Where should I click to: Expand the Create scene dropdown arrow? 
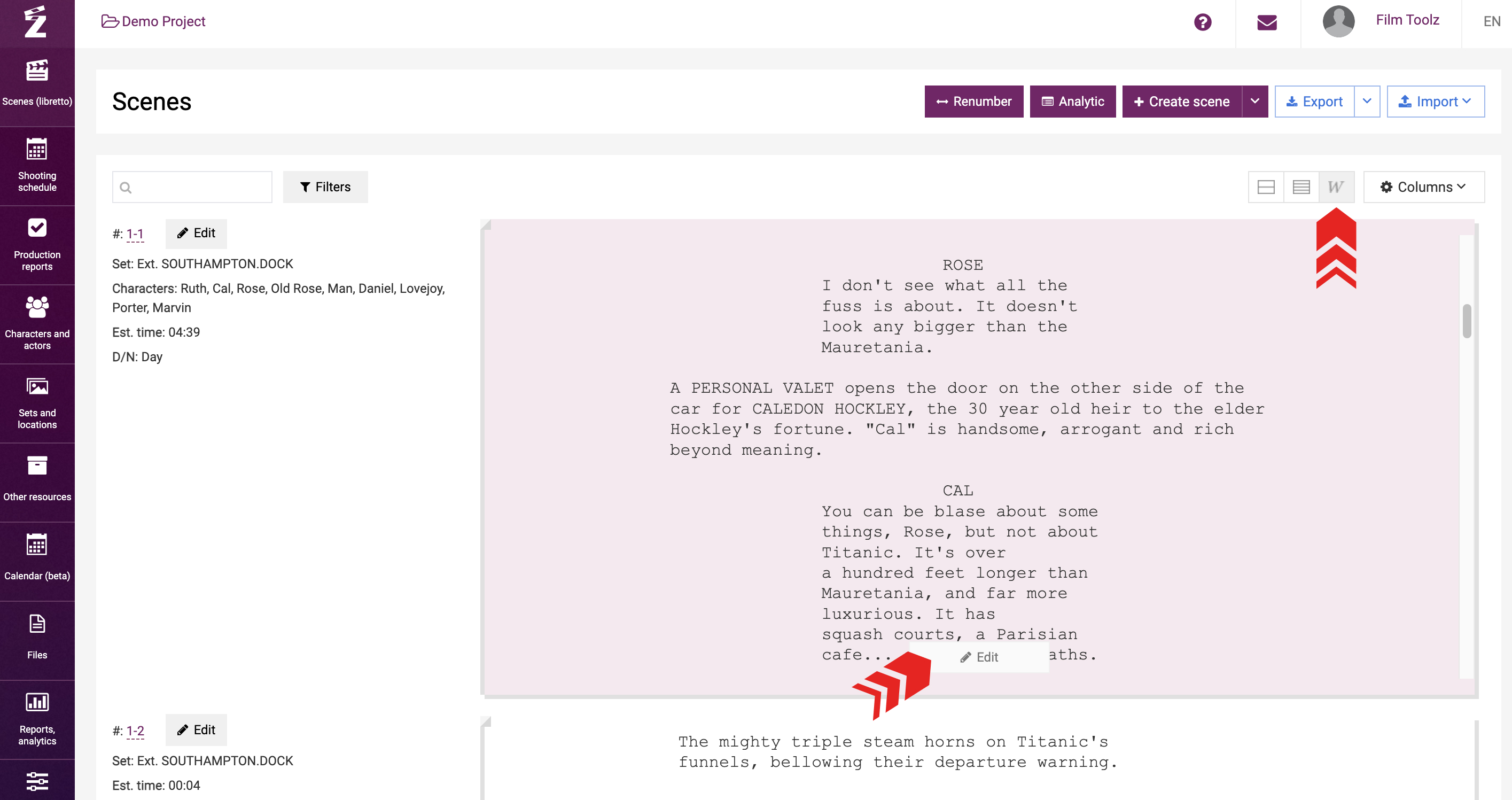click(x=1255, y=102)
